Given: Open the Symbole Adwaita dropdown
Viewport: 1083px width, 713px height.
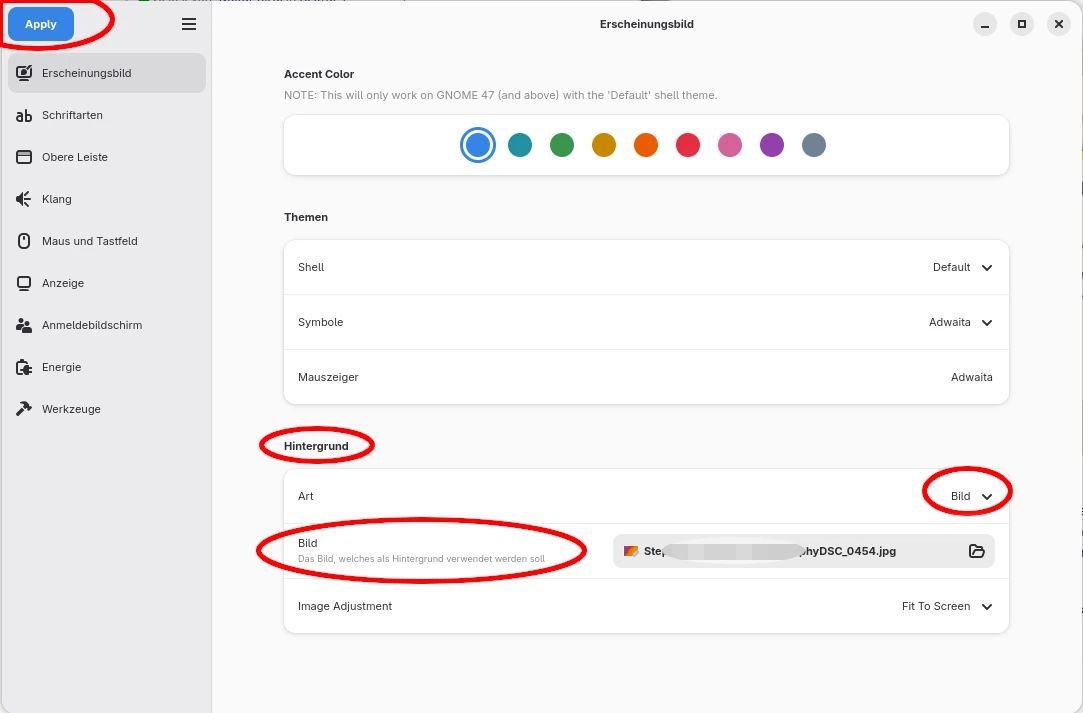Looking at the screenshot, I should pos(960,322).
